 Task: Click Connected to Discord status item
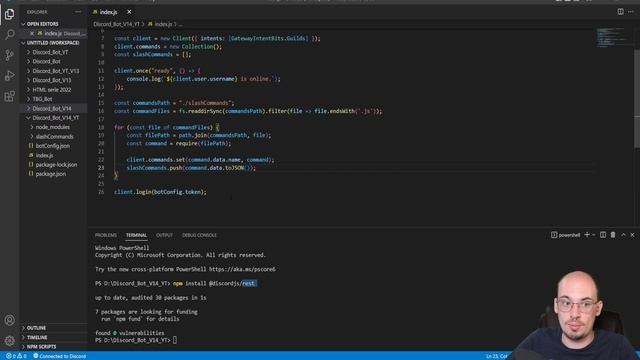(x=60, y=356)
